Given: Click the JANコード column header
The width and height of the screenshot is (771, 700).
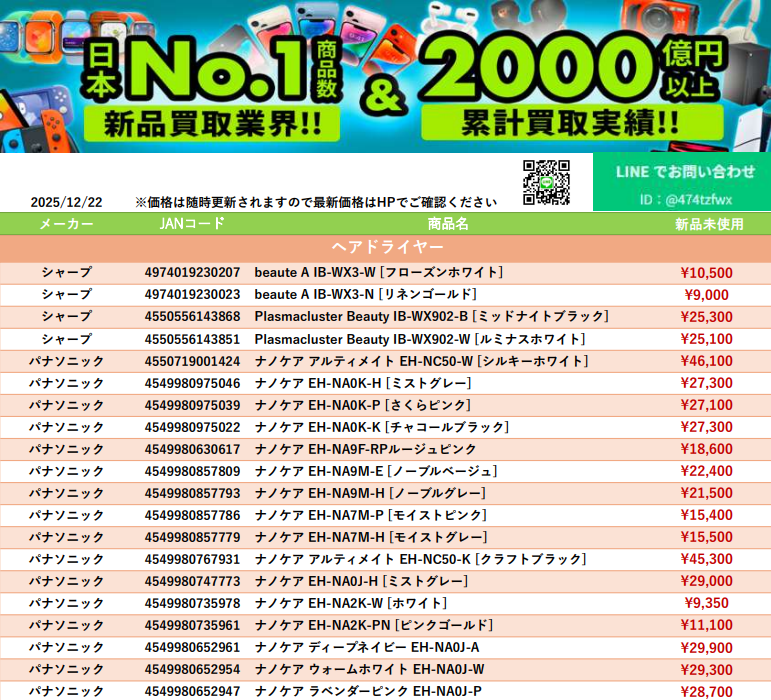Looking at the screenshot, I should (x=192, y=224).
